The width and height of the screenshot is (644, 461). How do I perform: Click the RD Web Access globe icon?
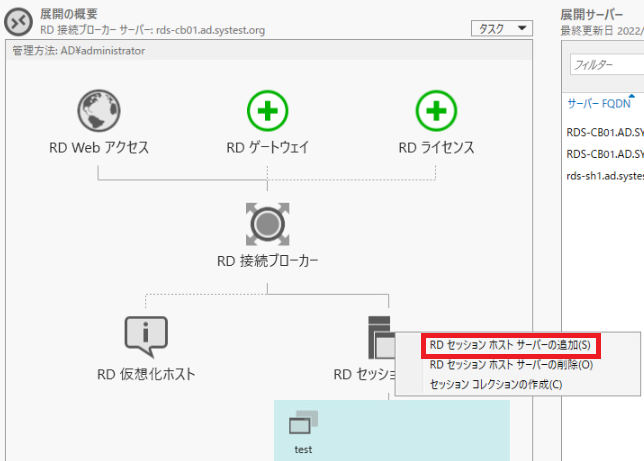(x=99, y=111)
